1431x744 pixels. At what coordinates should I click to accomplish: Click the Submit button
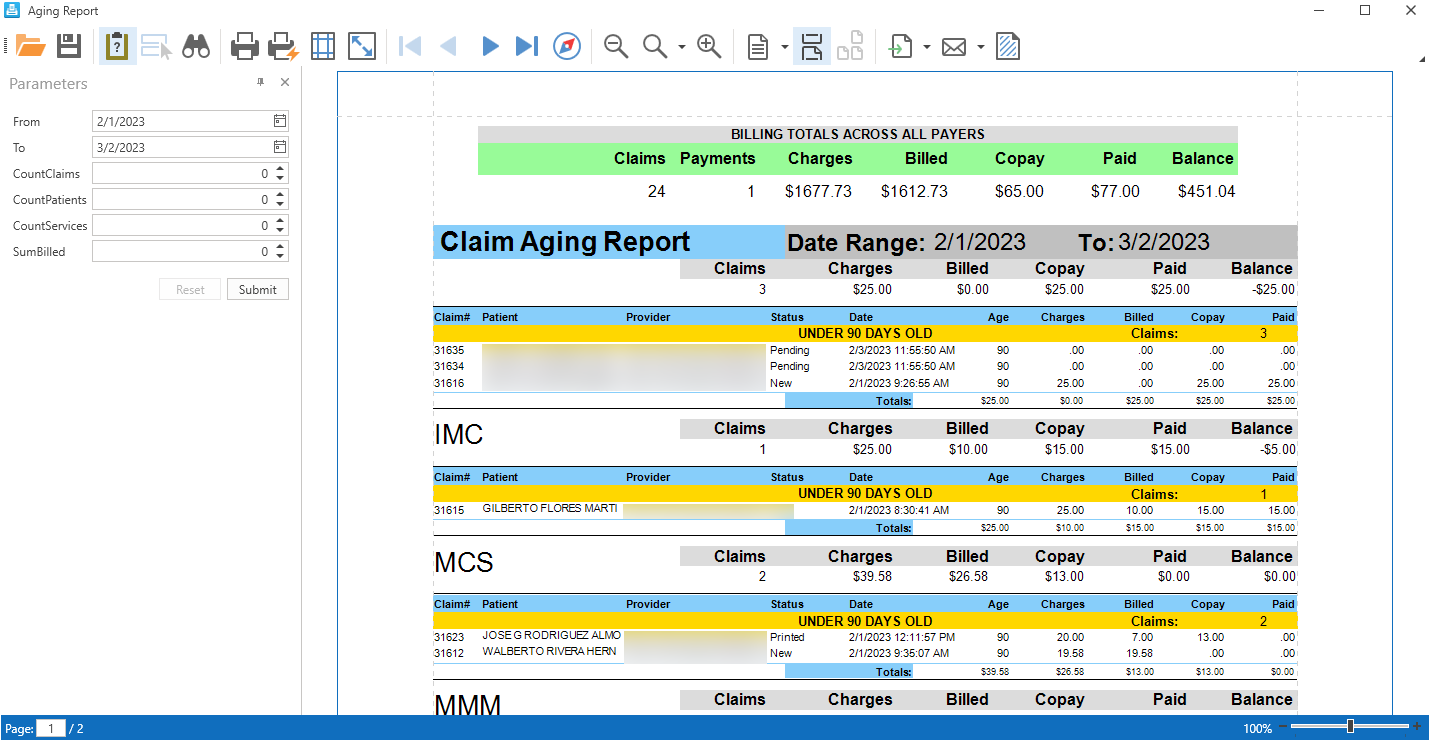click(x=258, y=289)
